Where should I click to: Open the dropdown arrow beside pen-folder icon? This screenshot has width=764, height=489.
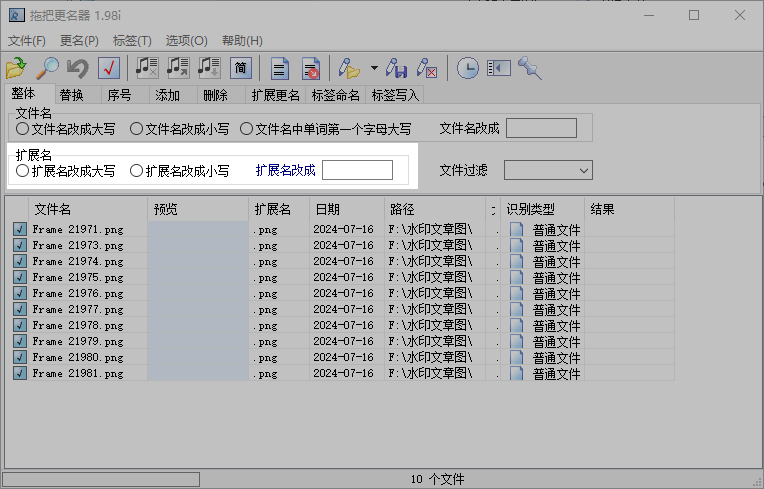coord(374,68)
